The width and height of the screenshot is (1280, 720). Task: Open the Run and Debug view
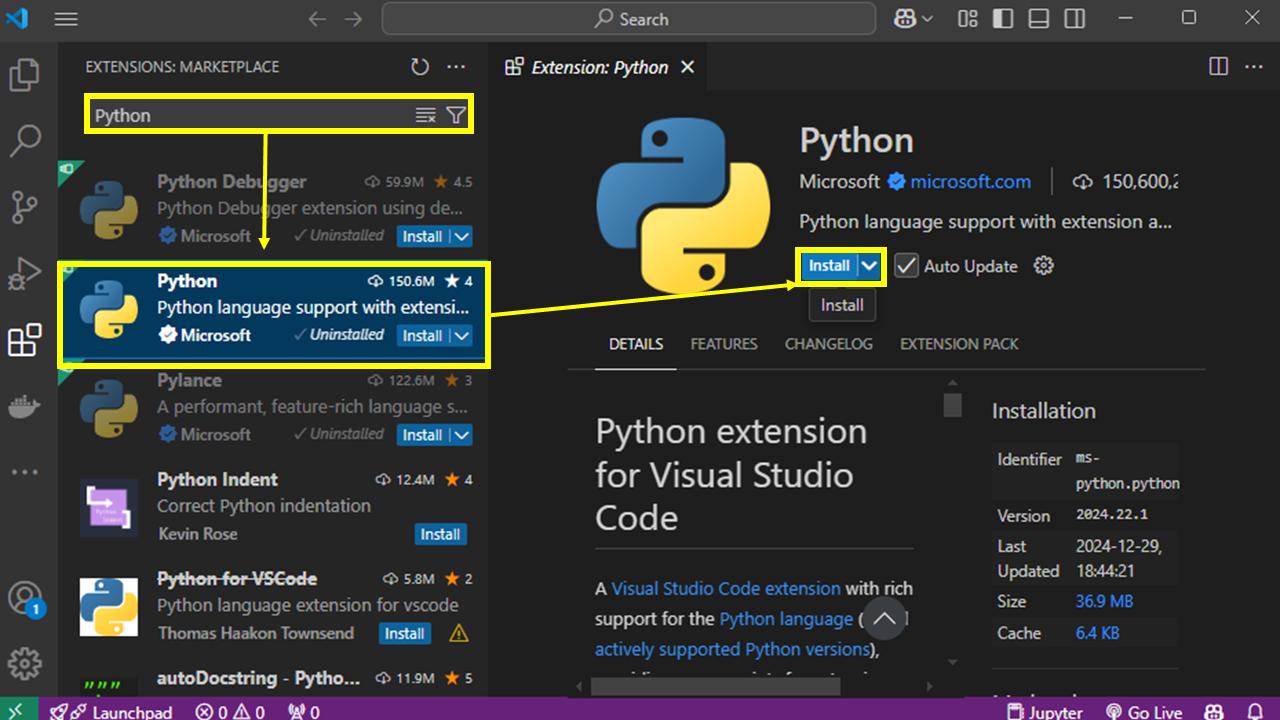pos(24,273)
